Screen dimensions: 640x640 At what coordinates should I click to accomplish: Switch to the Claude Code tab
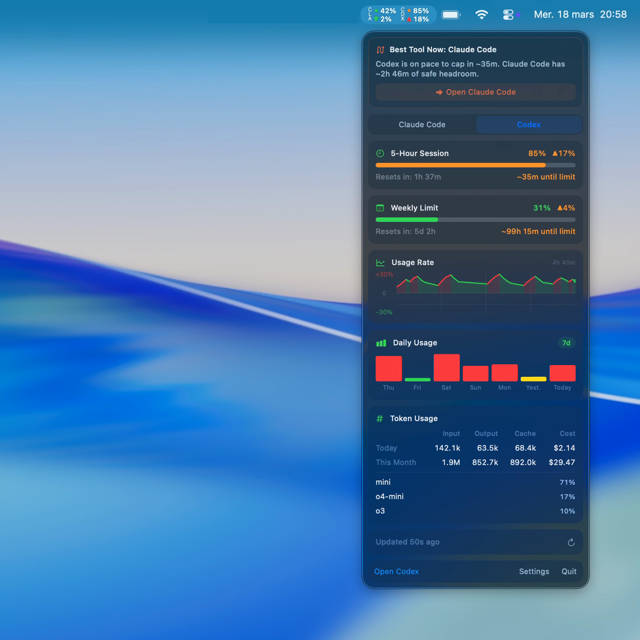pyautogui.click(x=422, y=124)
